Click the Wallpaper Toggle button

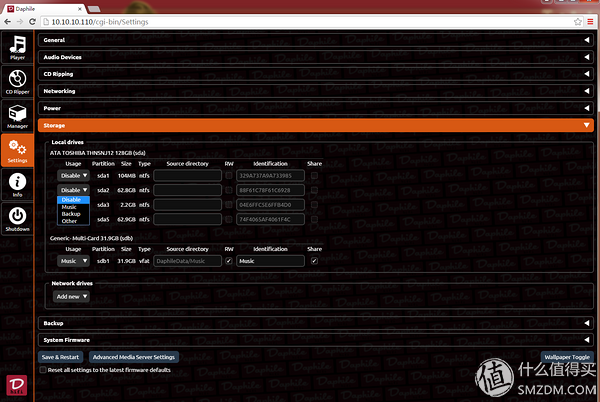click(x=565, y=356)
